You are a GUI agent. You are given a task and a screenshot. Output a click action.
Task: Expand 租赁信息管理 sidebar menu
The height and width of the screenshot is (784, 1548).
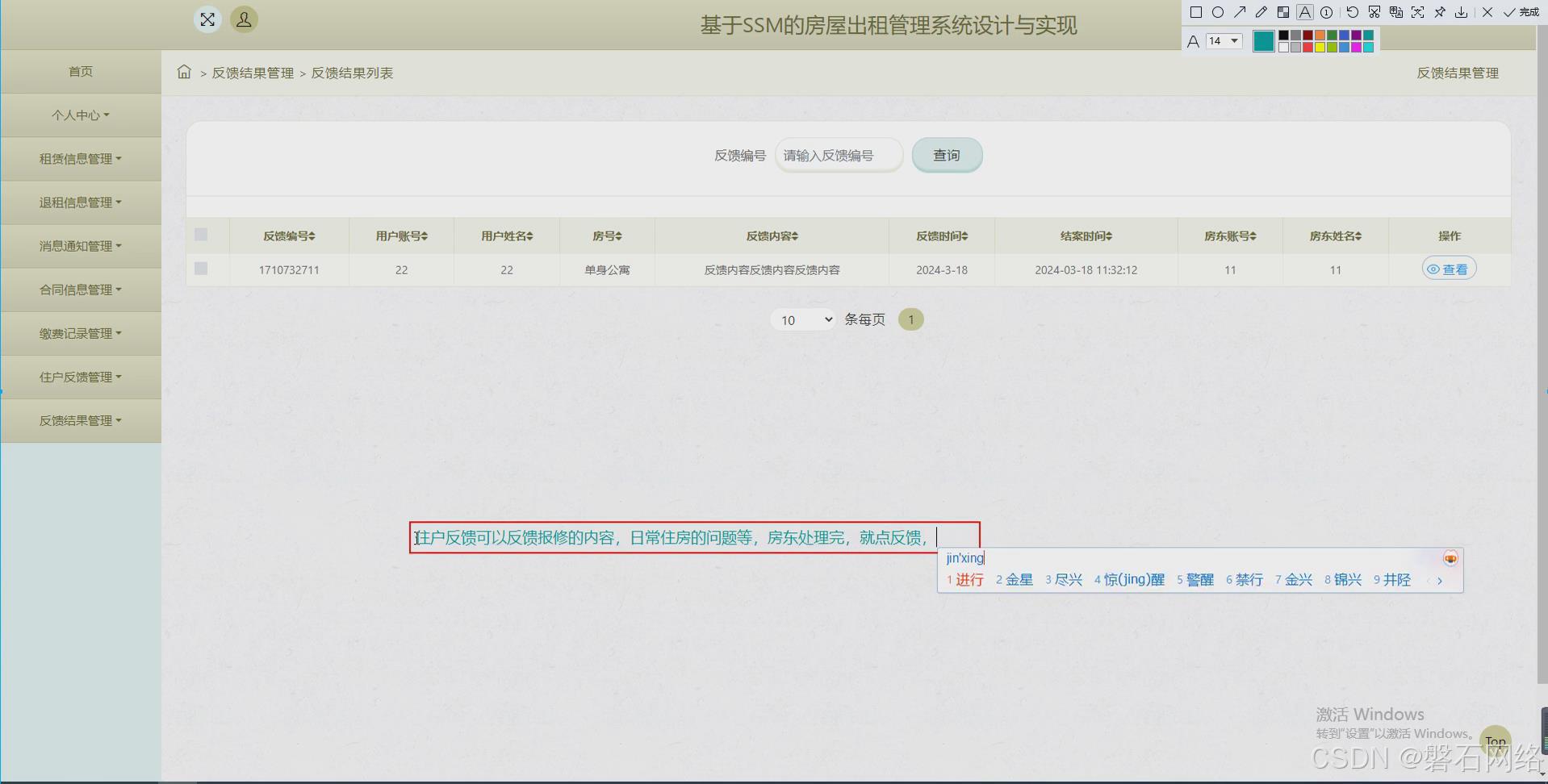point(81,158)
